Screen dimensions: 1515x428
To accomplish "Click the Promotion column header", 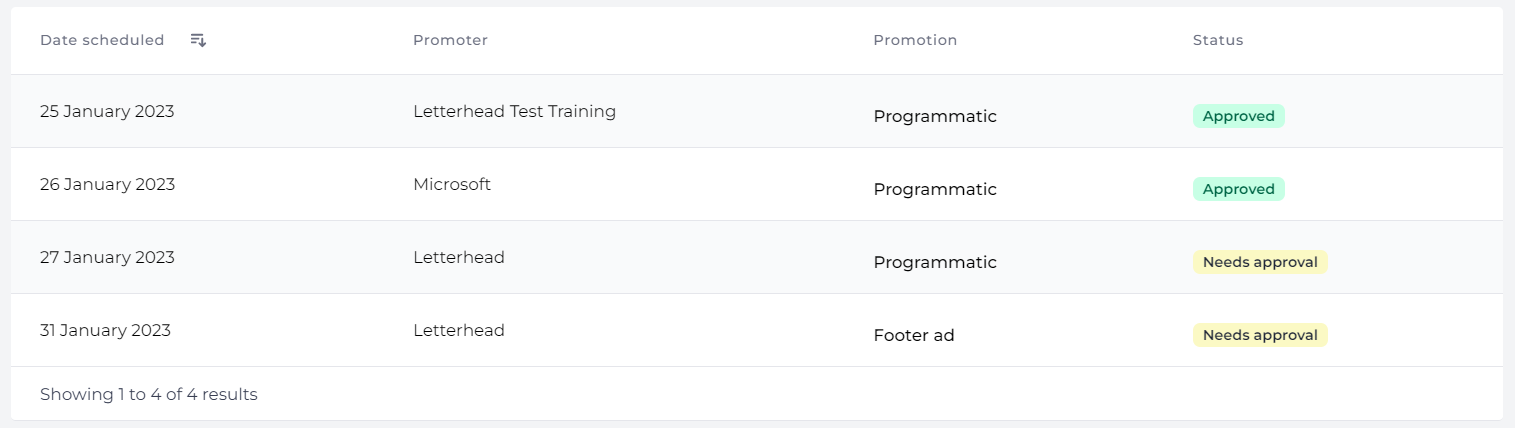I will click(915, 40).
